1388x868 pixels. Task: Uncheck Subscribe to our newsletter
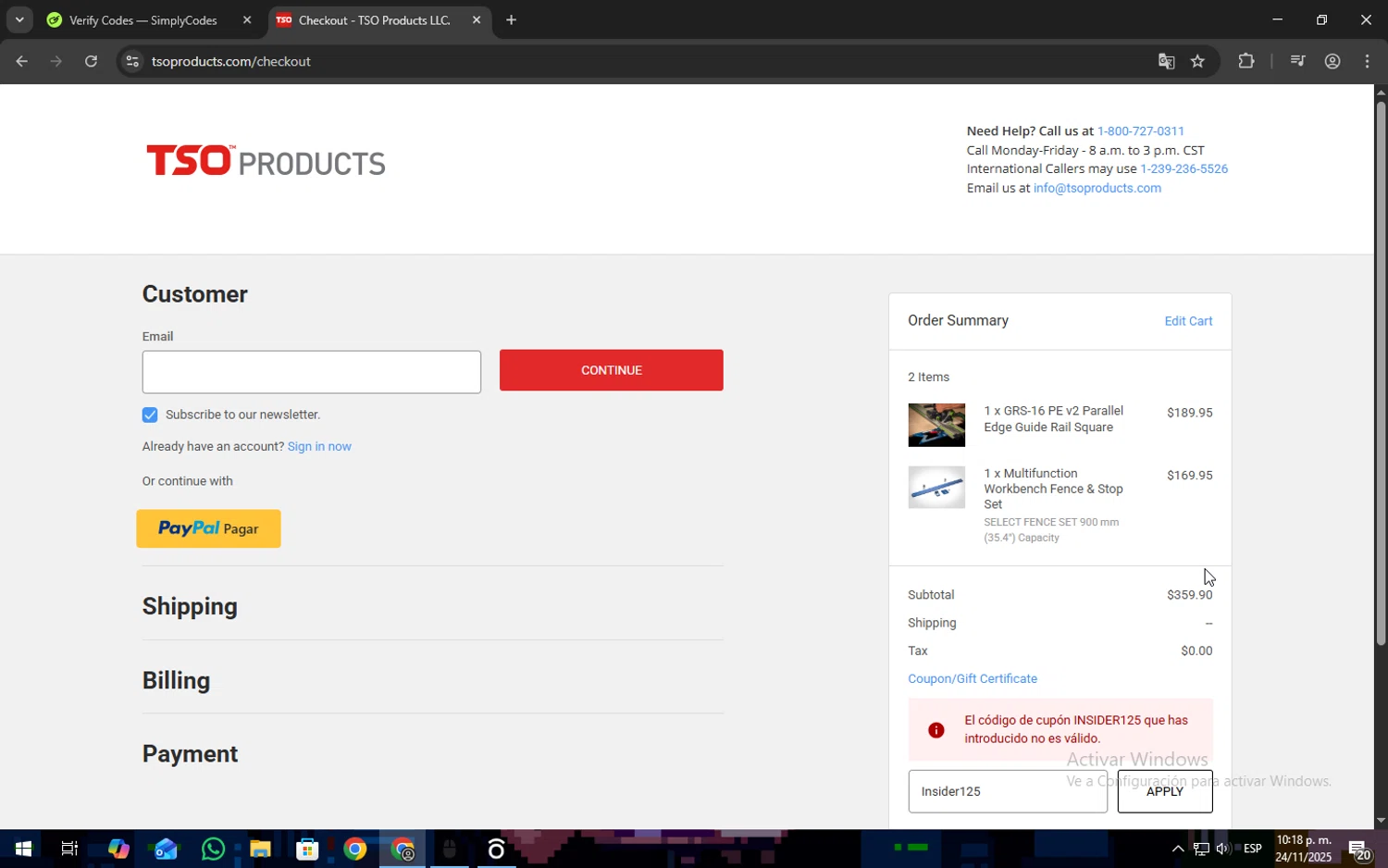[150, 415]
